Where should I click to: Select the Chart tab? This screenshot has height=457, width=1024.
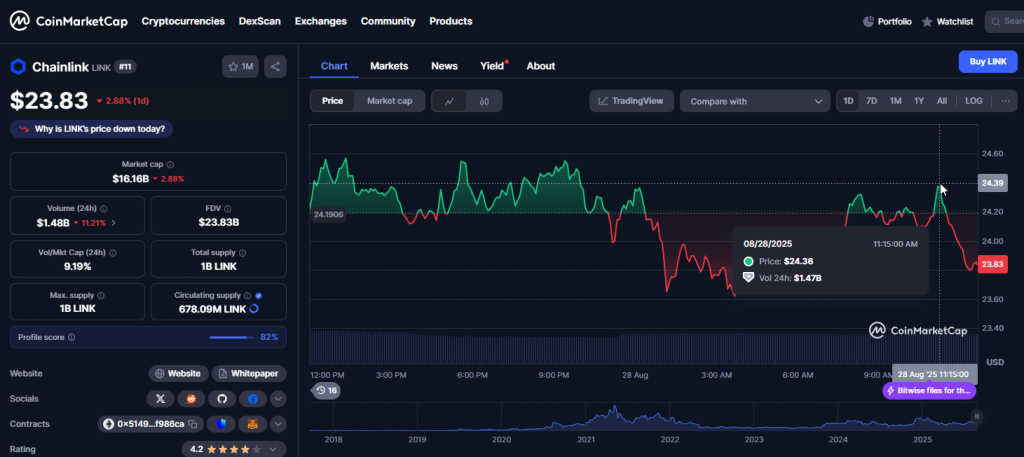tap(334, 66)
